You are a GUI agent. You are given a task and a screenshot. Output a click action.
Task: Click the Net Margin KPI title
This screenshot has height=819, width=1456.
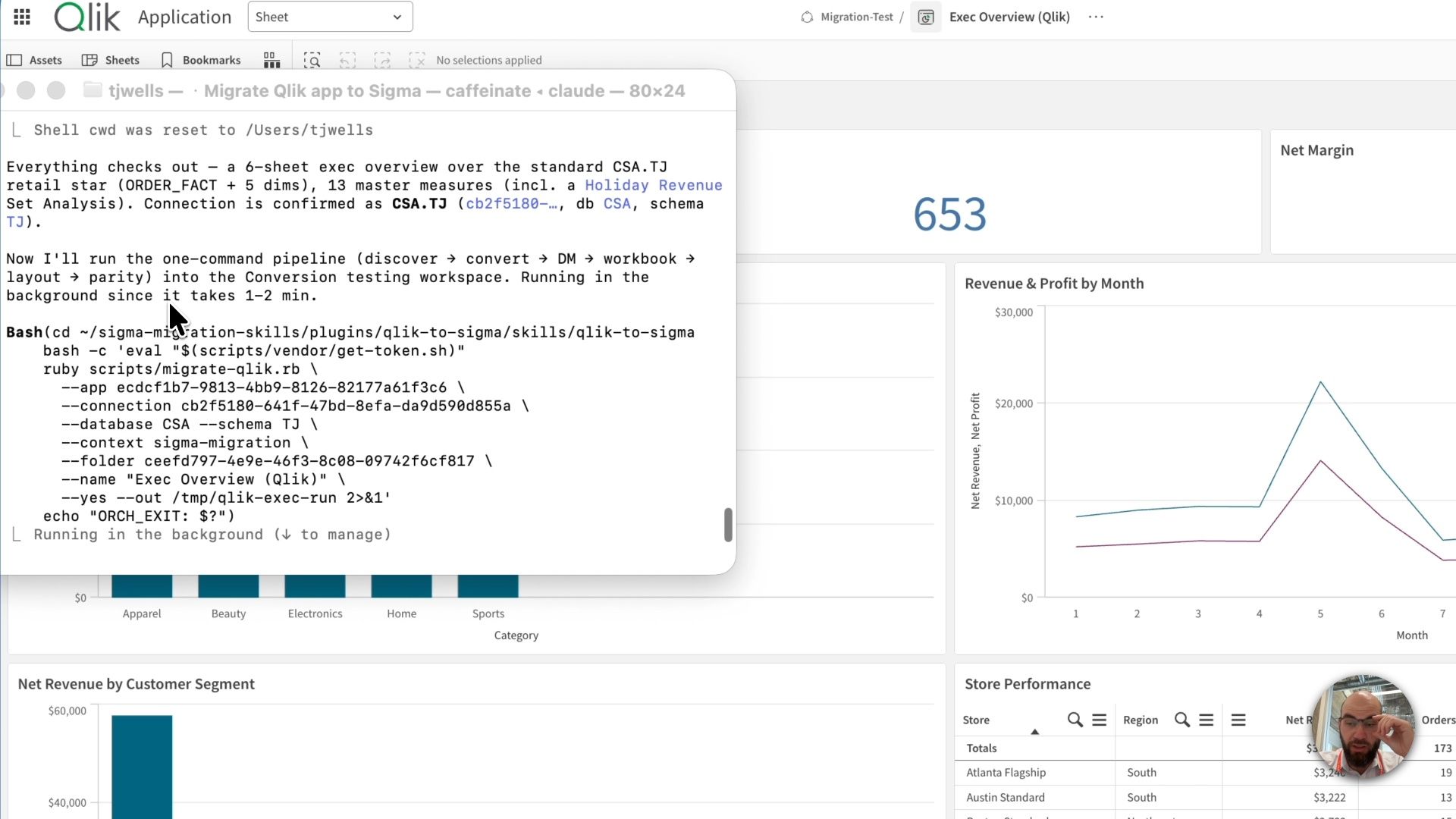click(x=1316, y=150)
